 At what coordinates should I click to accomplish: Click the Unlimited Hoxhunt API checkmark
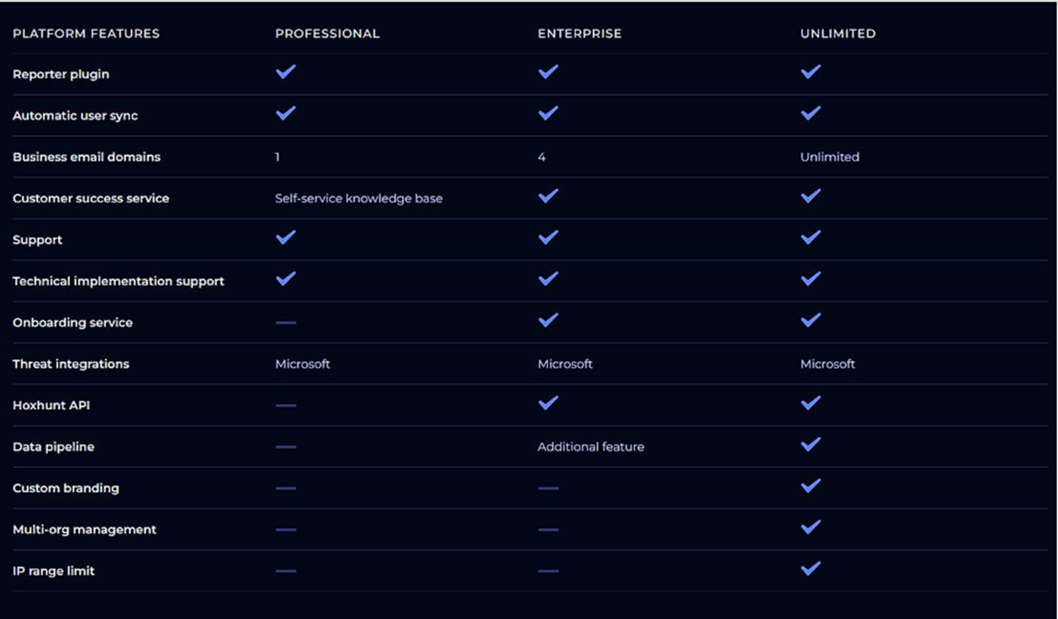pos(811,403)
